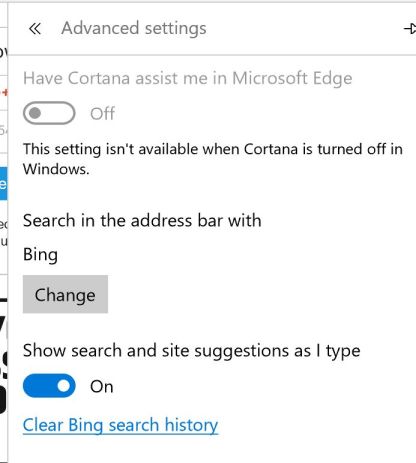Turn off Show search and site suggestions

click(x=49, y=386)
